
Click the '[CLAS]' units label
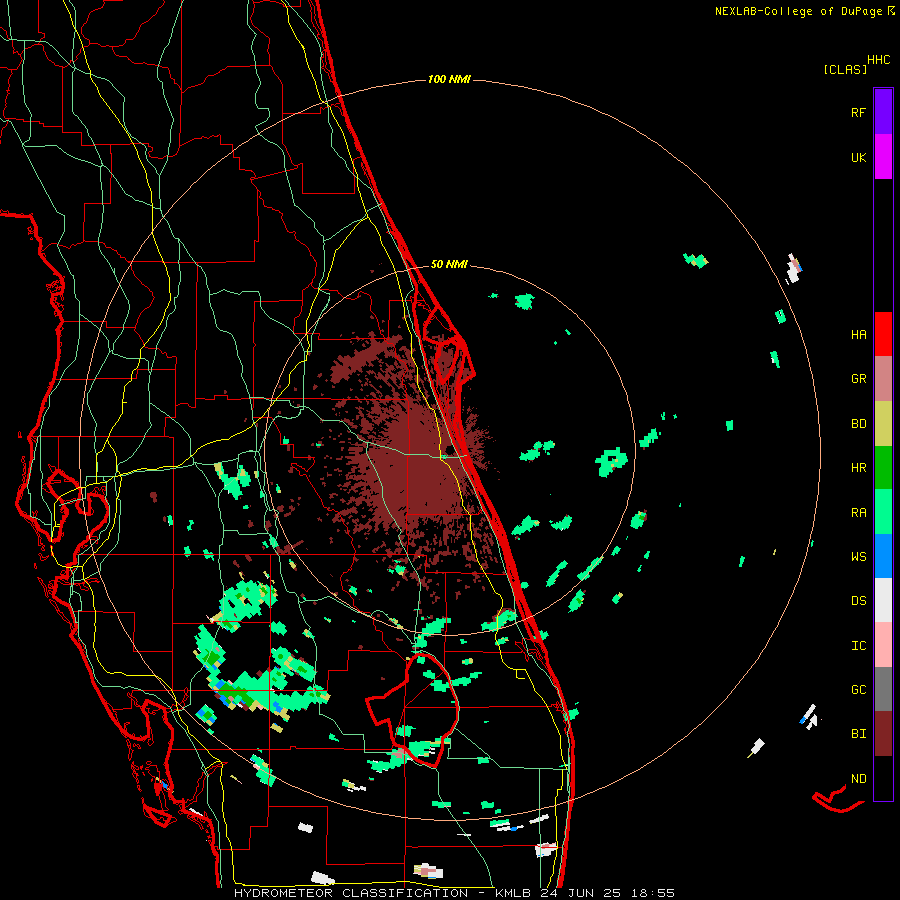845,70
